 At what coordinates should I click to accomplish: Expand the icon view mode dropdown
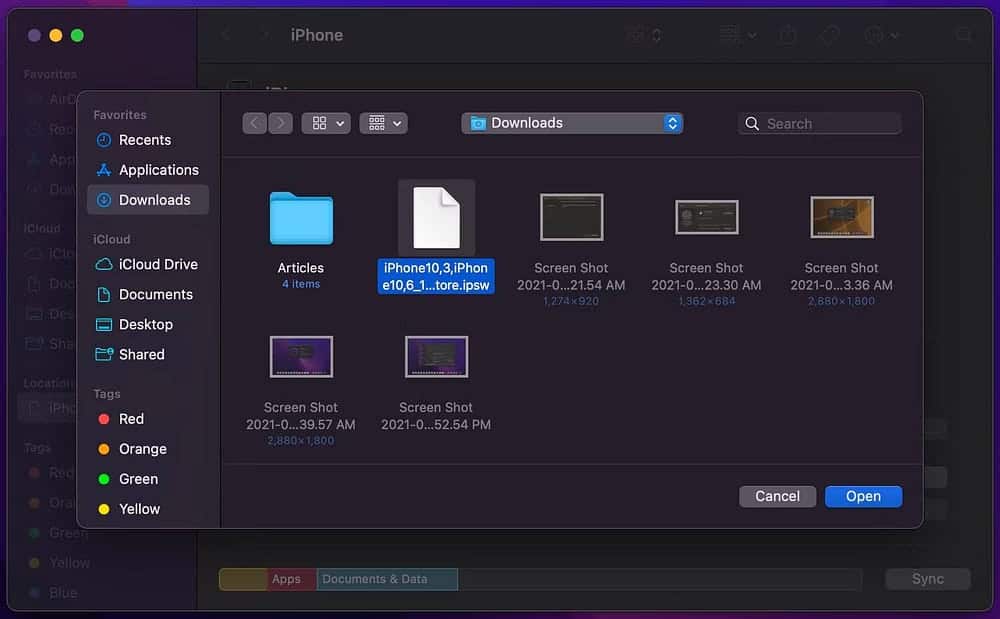tap(327, 123)
